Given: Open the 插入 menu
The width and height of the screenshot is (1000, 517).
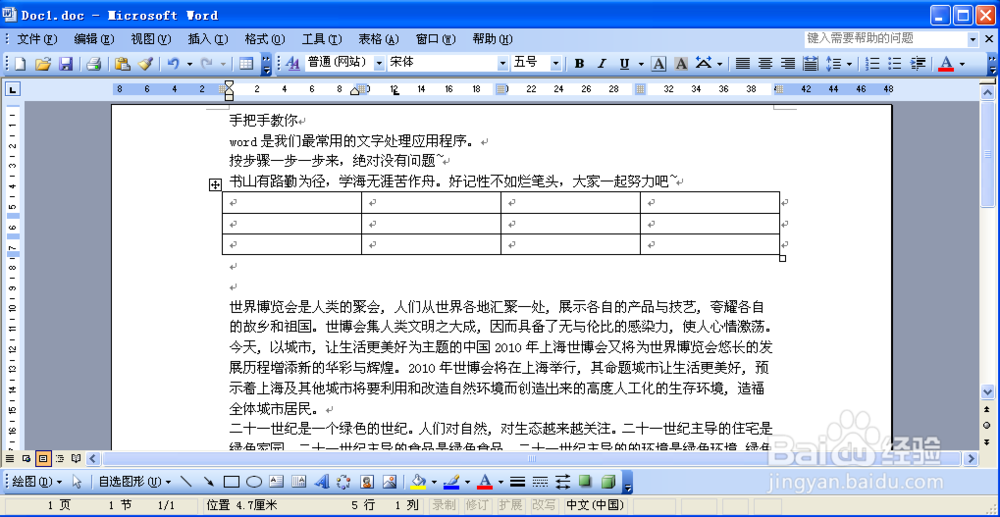Looking at the screenshot, I should click(208, 39).
